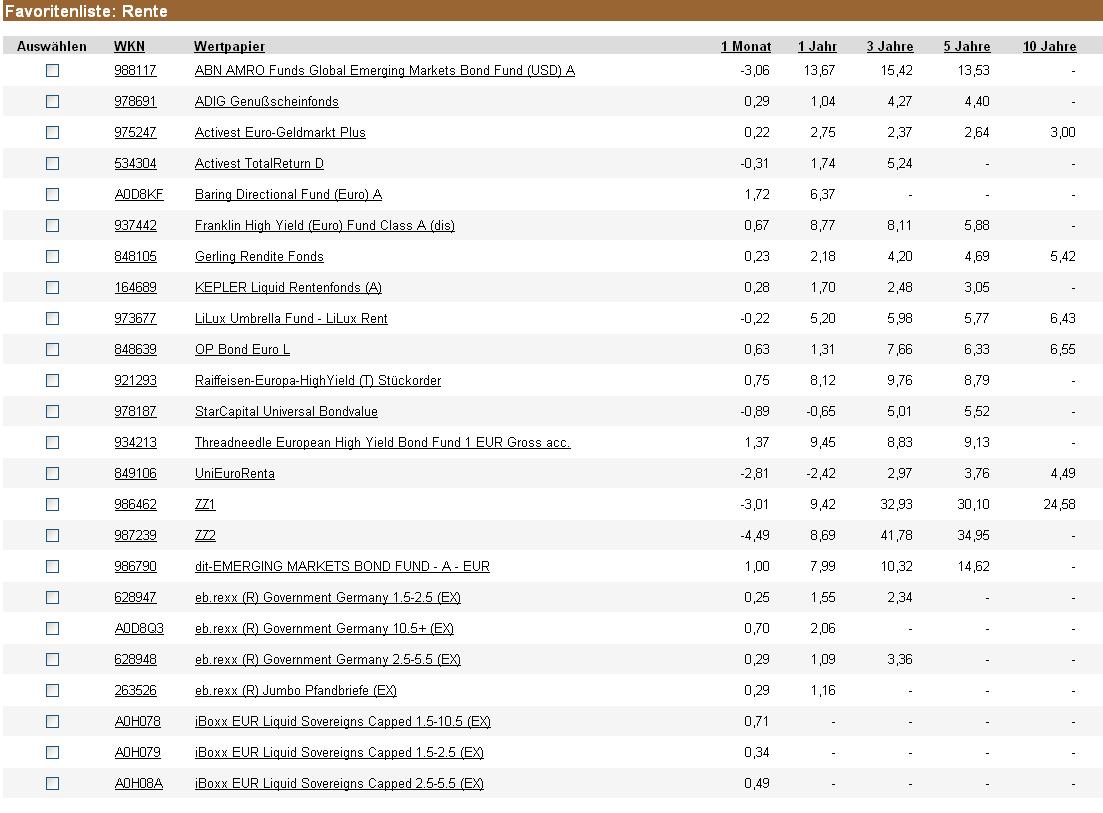Open Baring Directional Fund (Euro) A
This screenshot has height=813, width=1103.
pos(288,194)
